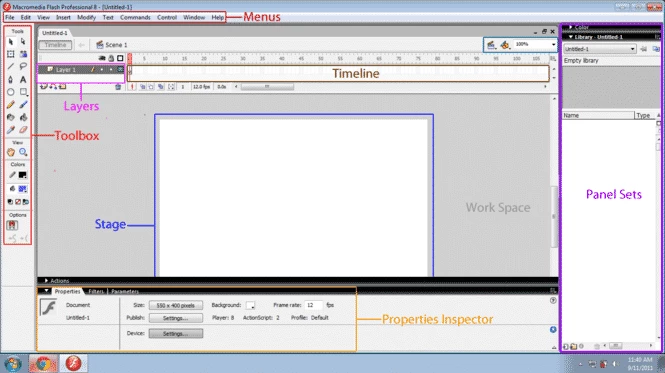Select the Text tool

tap(23, 79)
